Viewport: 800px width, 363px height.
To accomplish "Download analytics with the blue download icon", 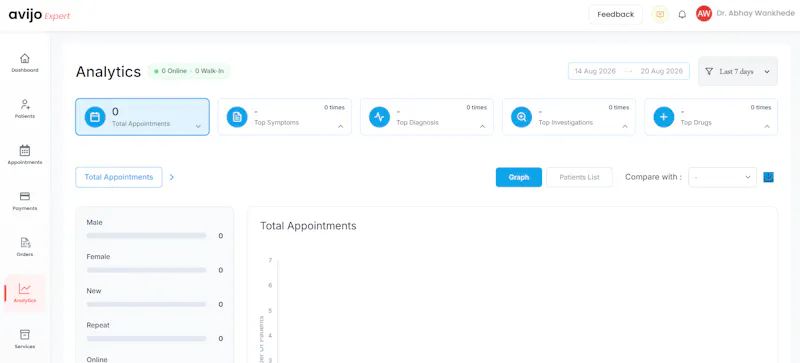I will [x=768, y=177].
